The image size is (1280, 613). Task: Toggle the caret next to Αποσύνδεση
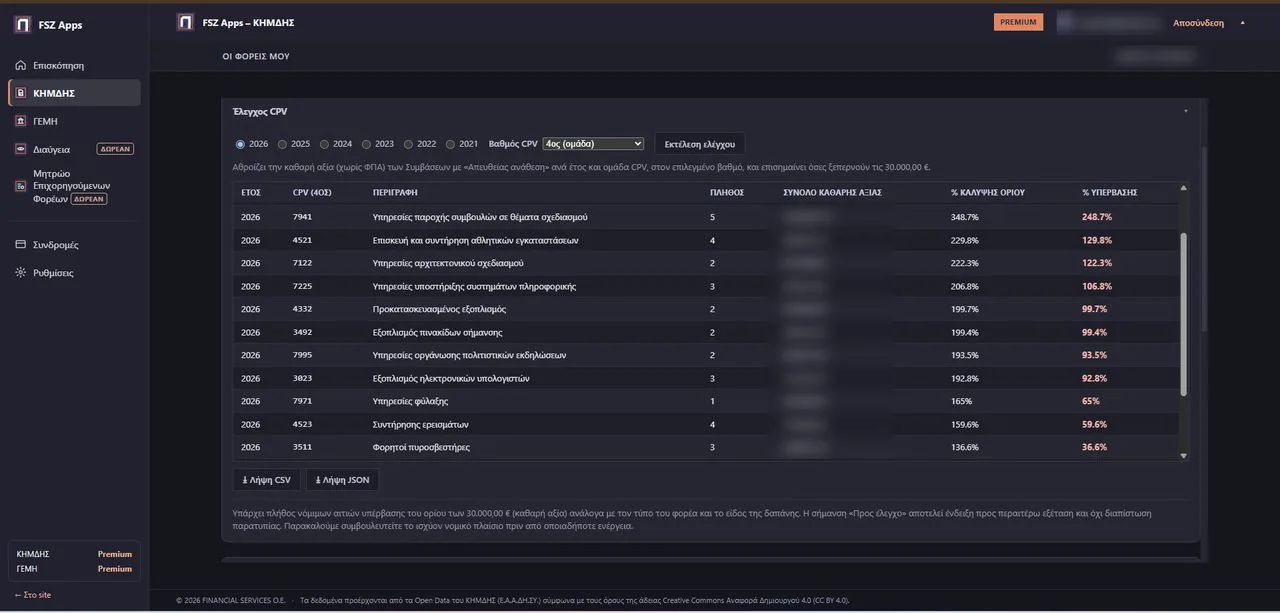coord(1243,22)
